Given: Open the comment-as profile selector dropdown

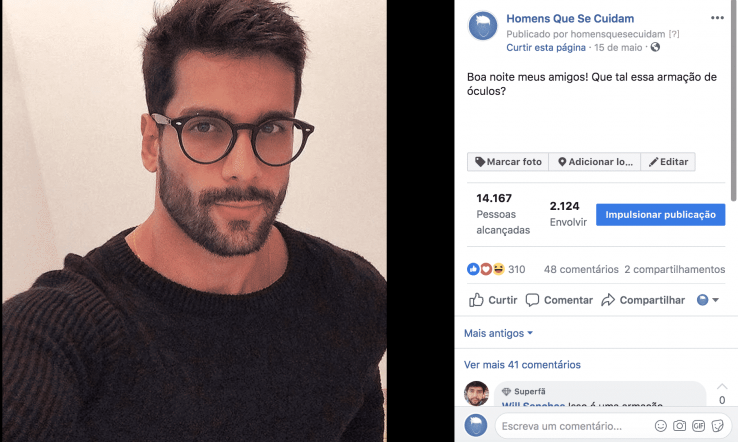Looking at the screenshot, I should click(708, 300).
